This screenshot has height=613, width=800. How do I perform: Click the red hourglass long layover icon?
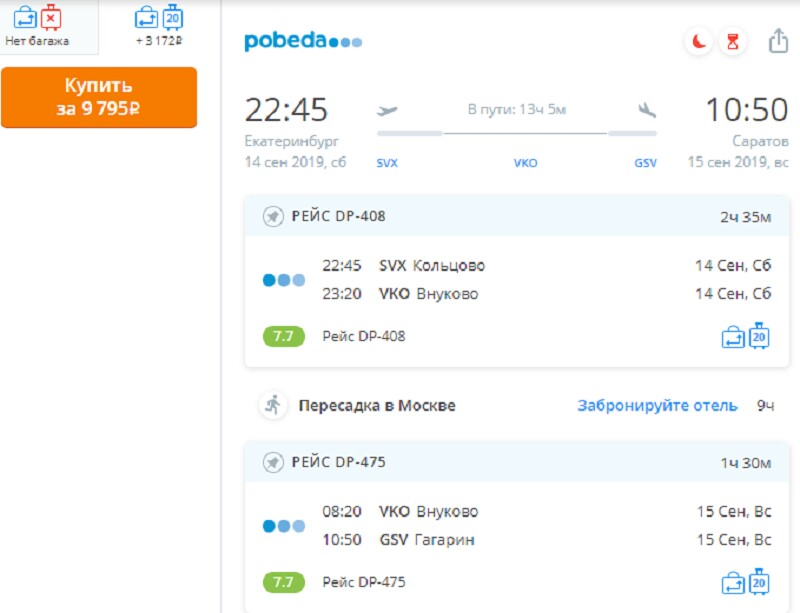(x=733, y=42)
